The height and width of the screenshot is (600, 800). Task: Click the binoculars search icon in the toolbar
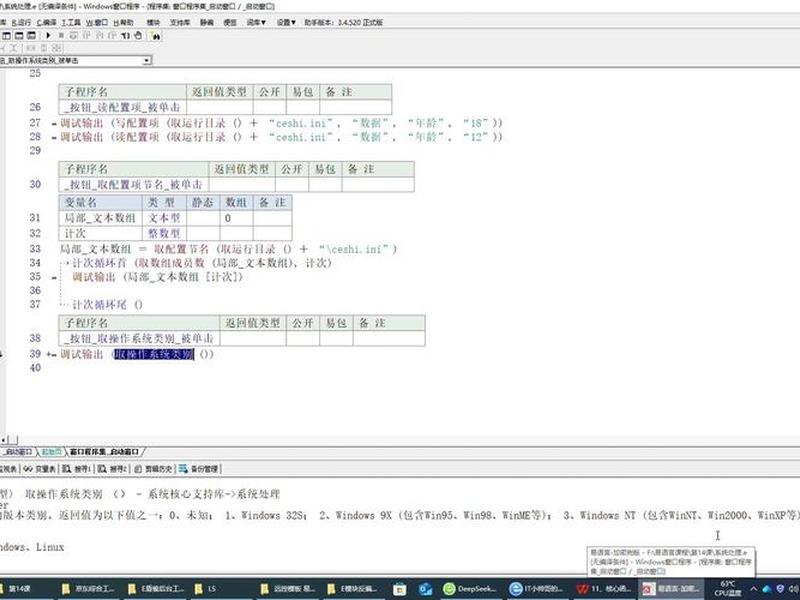[x=156, y=36]
